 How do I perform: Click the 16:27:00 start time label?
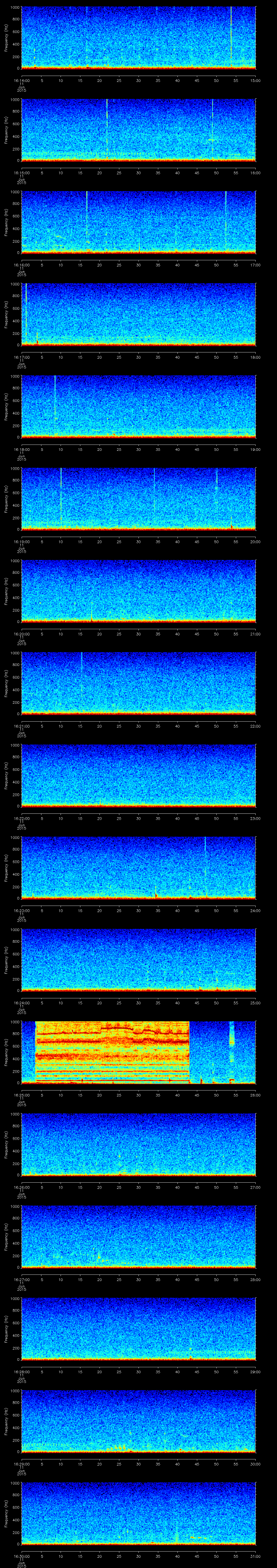[22, 1279]
